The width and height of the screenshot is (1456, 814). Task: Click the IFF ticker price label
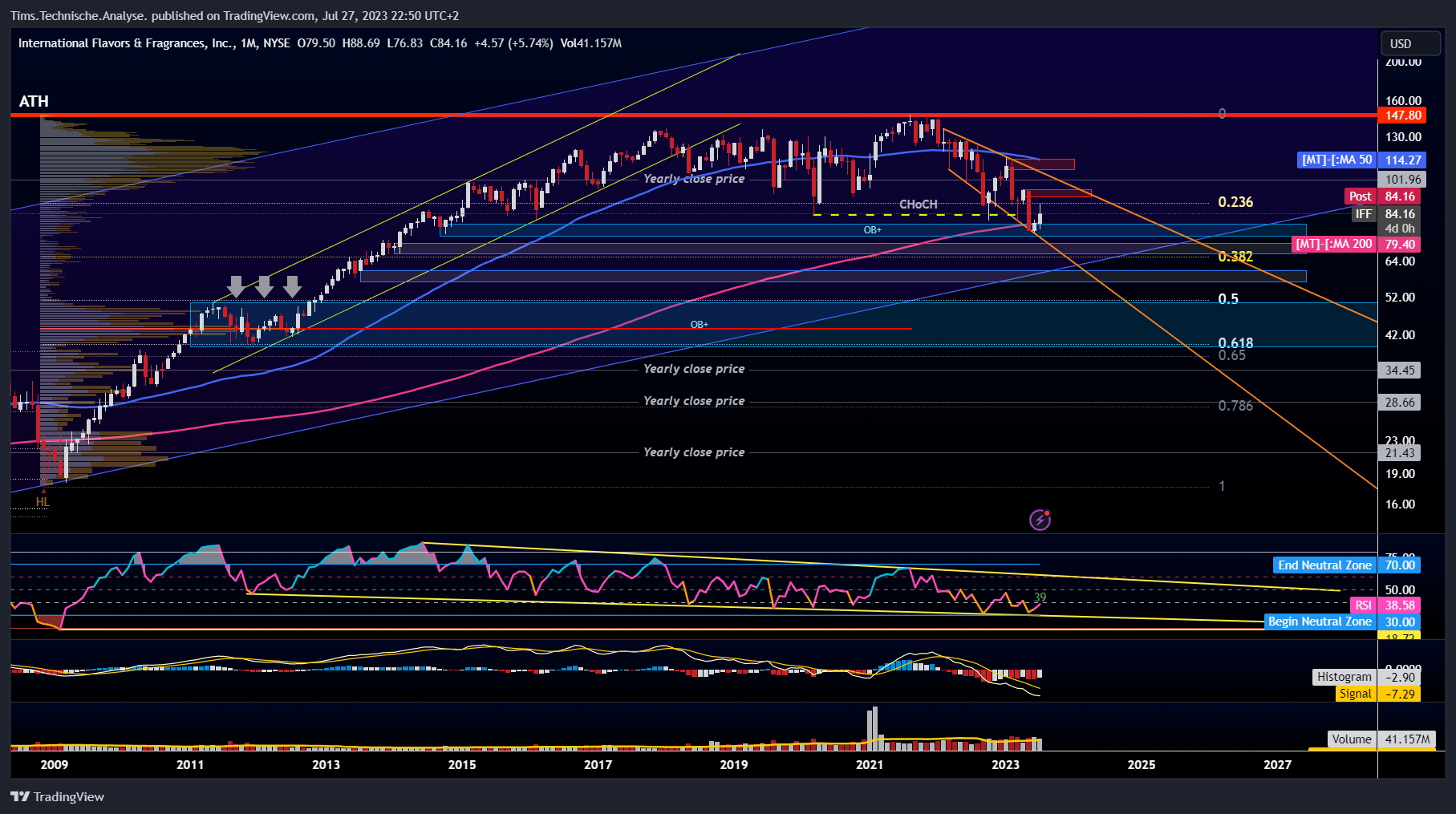[1364, 214]
